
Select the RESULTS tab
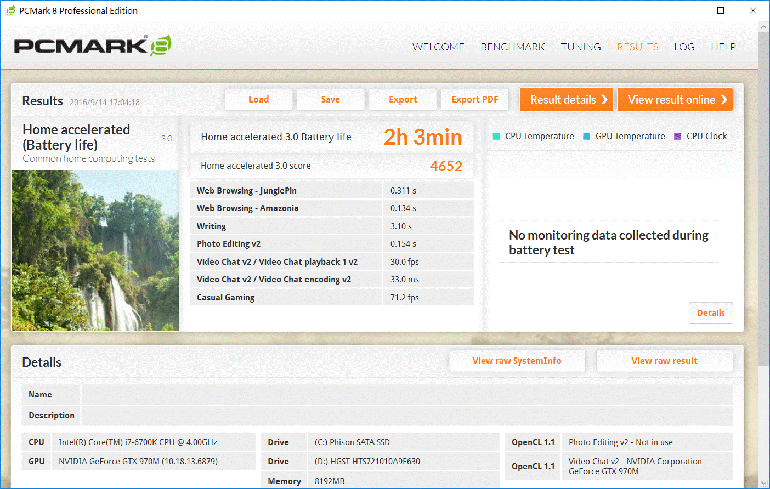[x=637, y=47]
